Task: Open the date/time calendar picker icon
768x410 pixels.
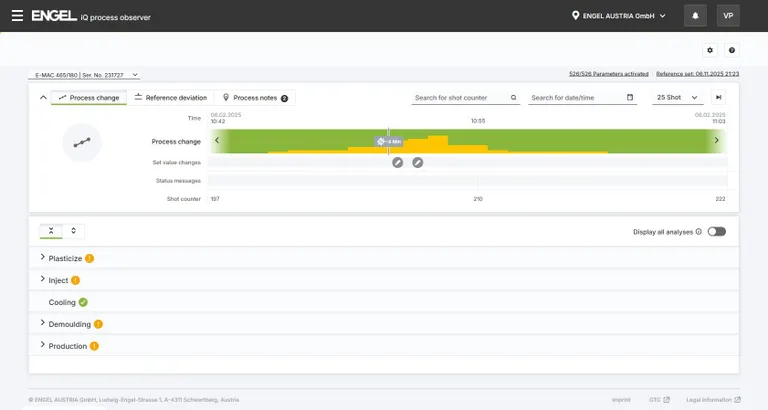Action: click(x=630, y=97)
